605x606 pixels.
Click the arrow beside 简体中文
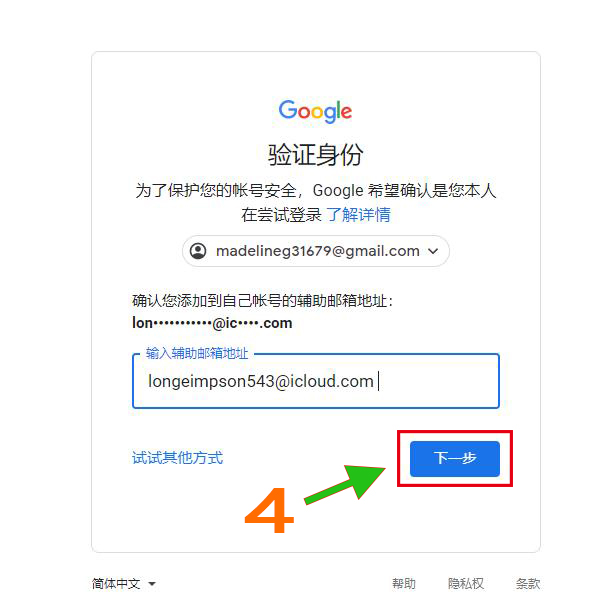(x=152, y=584)
